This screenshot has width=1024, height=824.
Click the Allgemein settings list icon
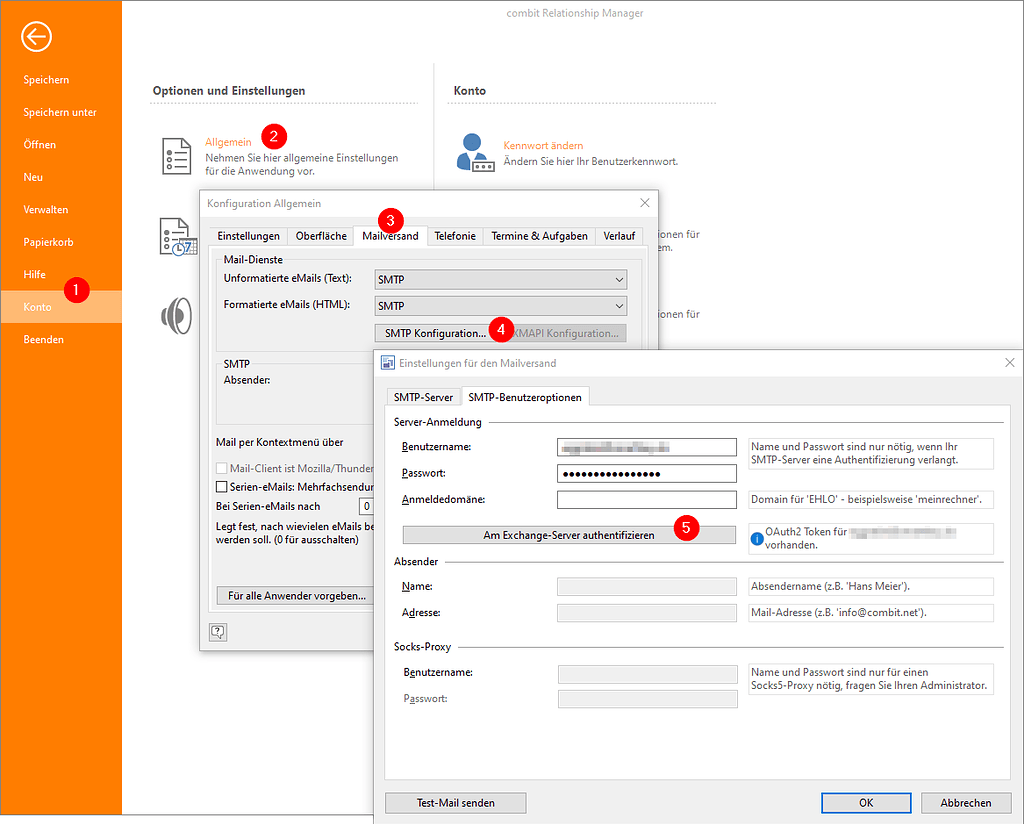coord(175,154)
